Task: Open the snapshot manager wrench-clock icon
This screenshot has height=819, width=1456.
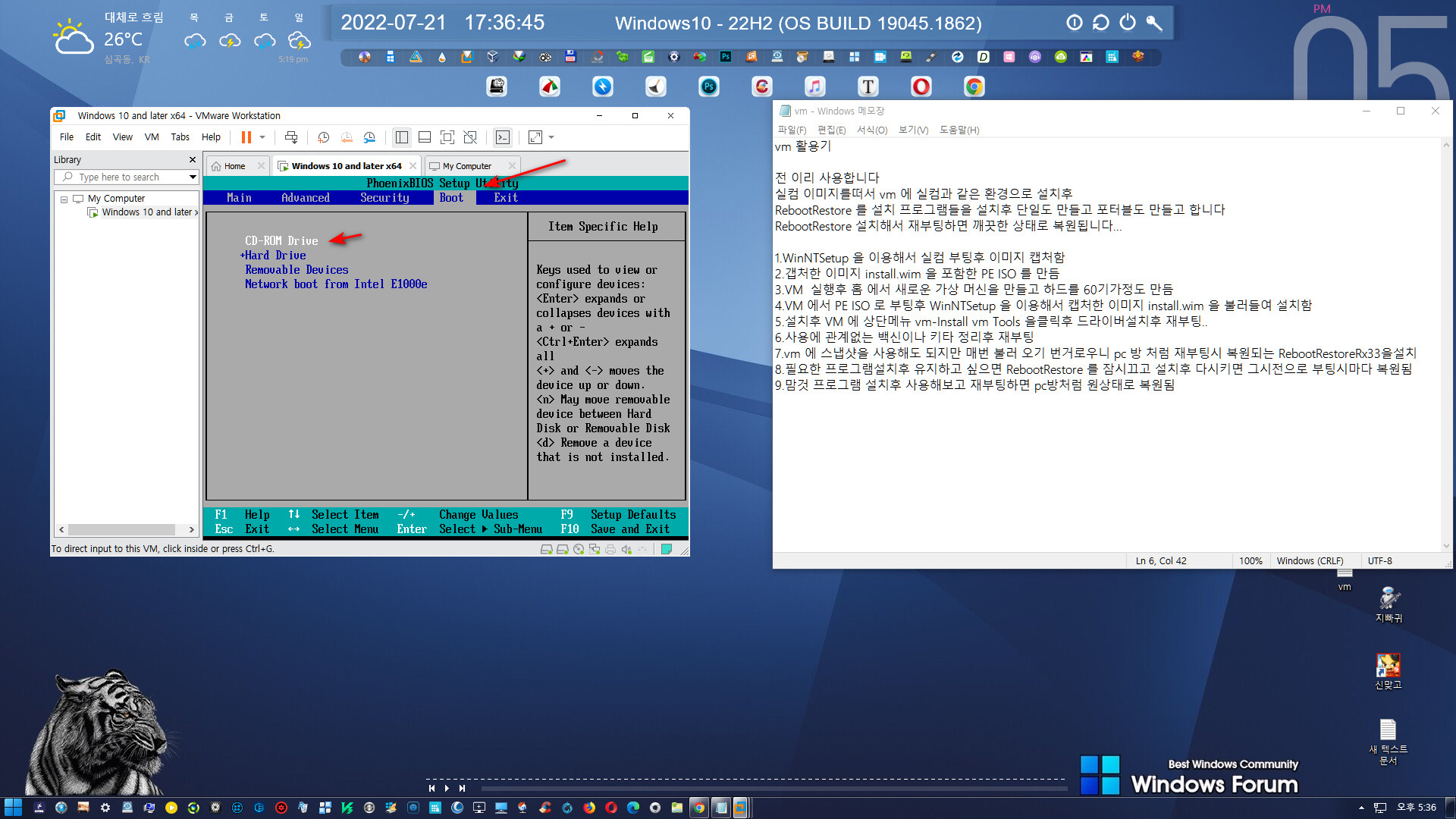Action: (x=369, y=137)
